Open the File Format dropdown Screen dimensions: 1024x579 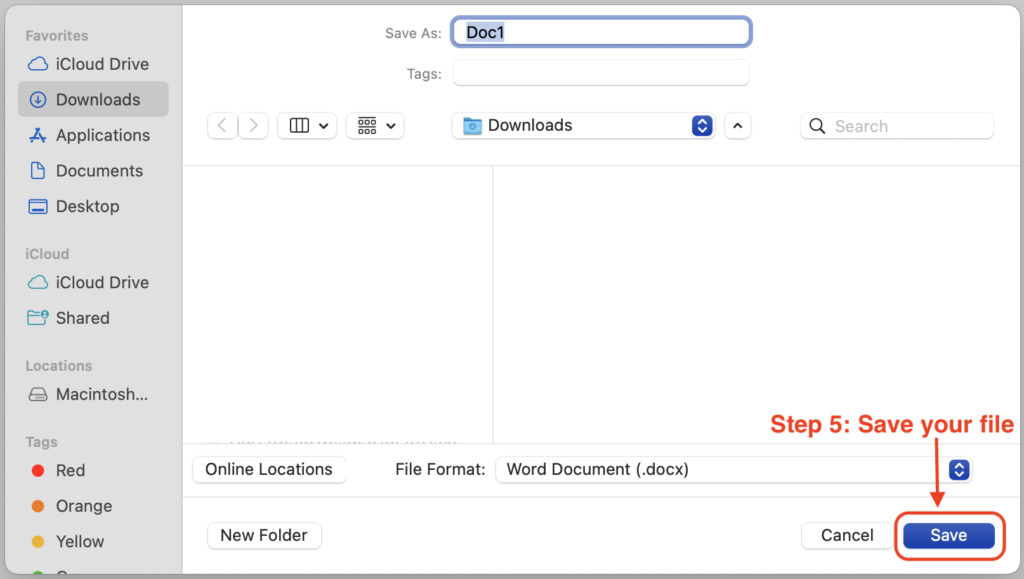pos(733,469)
